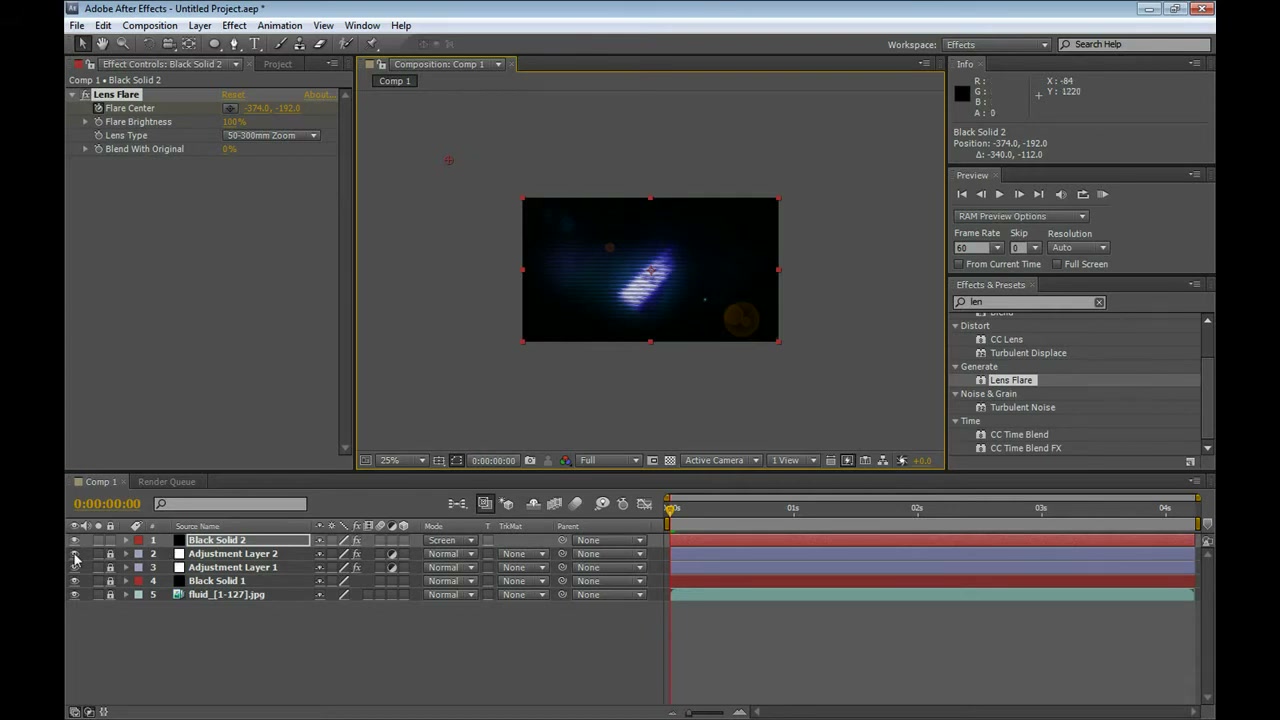
Task: Switch to the Render Queue tab
Action: pyautogui.click(x=167, y=482)
